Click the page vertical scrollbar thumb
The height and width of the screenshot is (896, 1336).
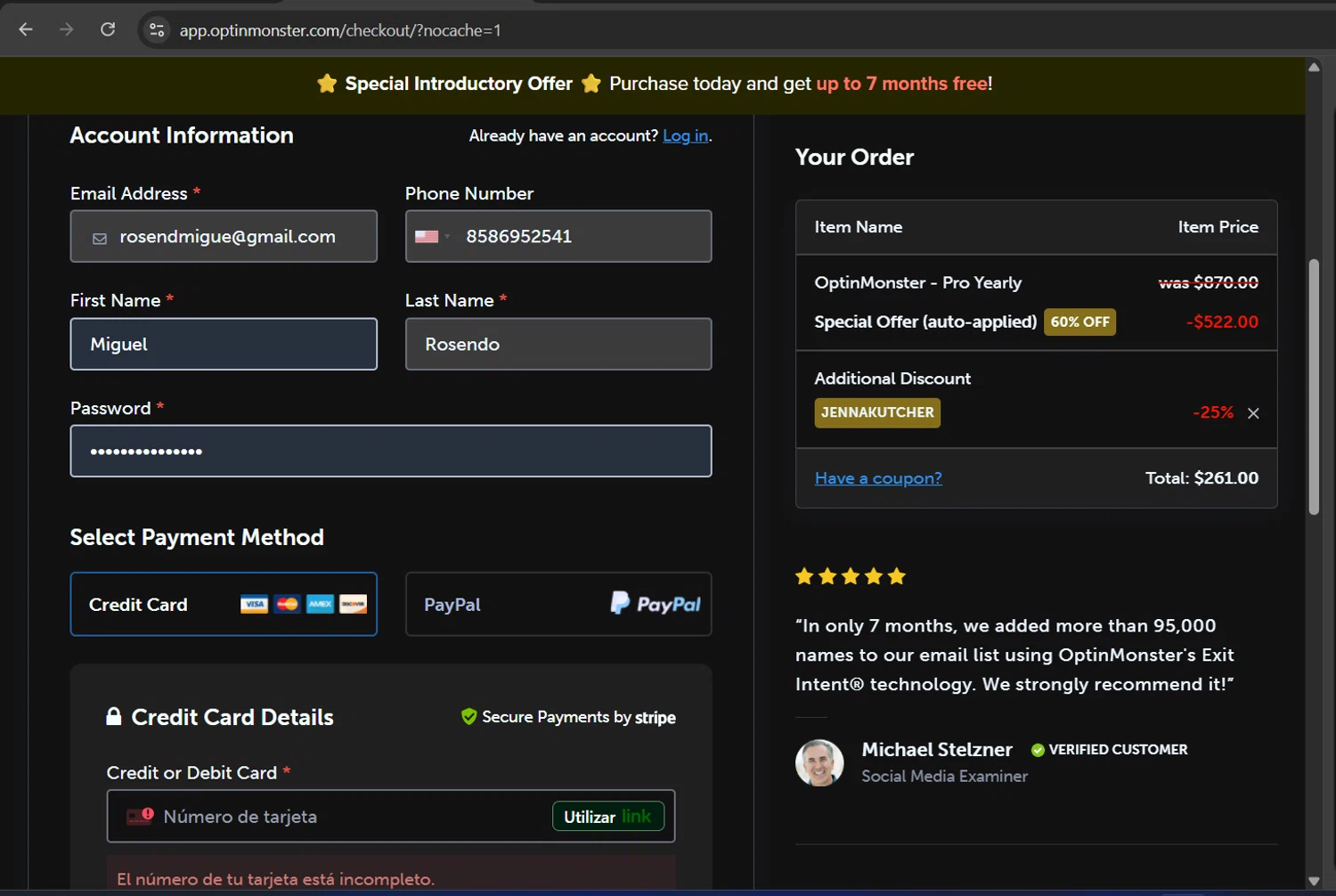pyautogui.click(x=1314, y=387)
